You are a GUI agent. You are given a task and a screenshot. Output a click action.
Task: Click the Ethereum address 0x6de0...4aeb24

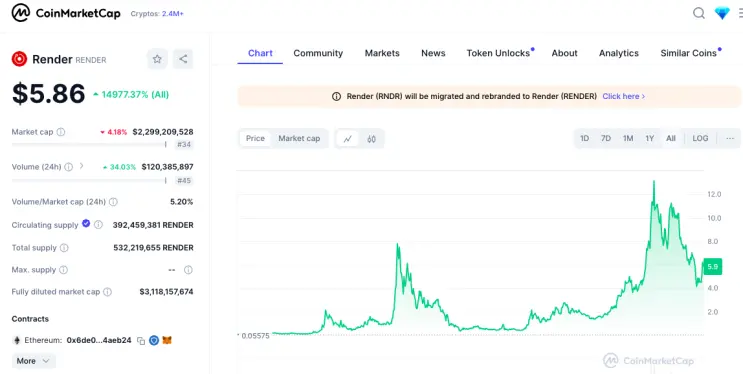point(99,340)
